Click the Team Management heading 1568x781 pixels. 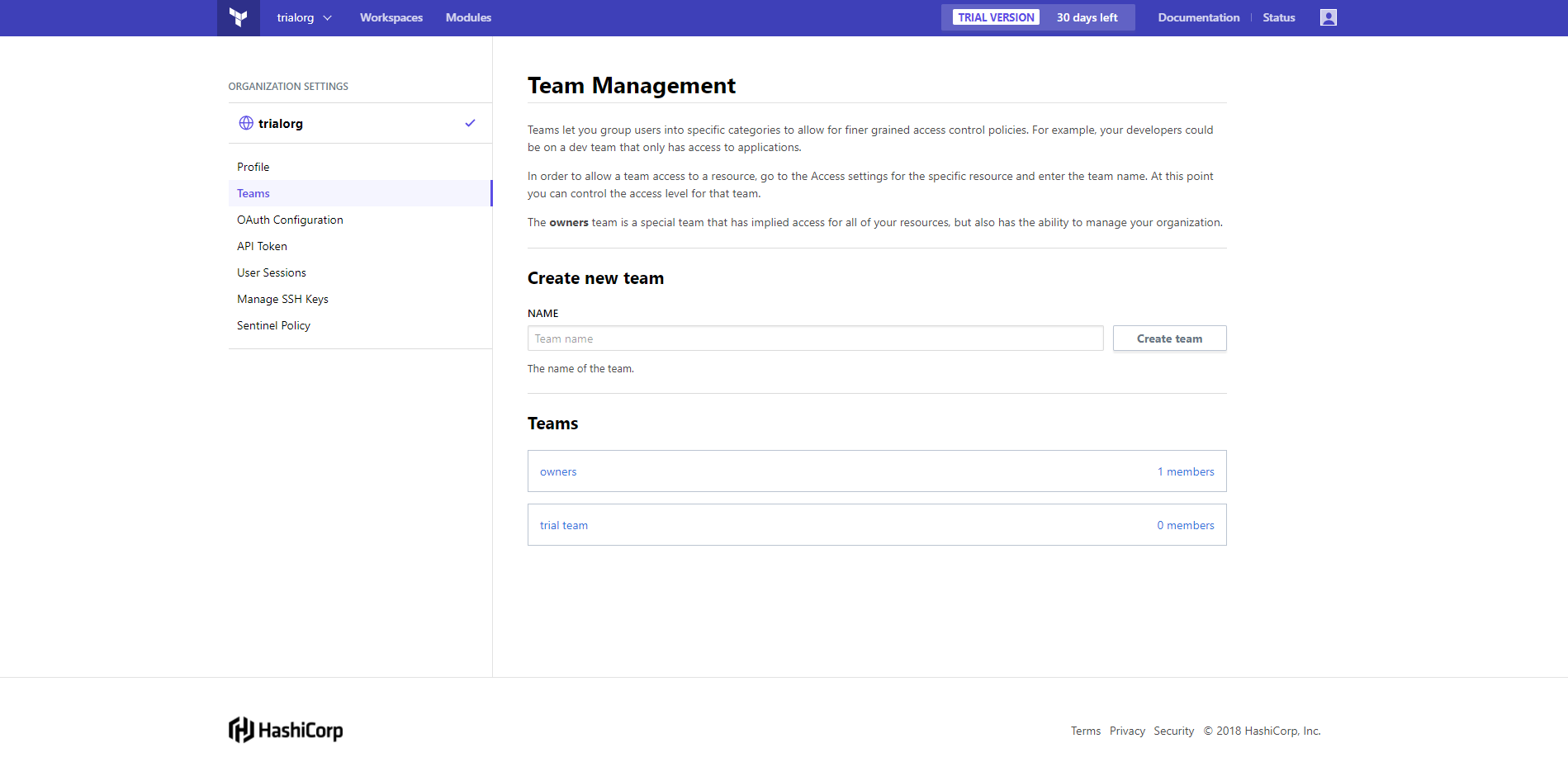tap(632, 86)
